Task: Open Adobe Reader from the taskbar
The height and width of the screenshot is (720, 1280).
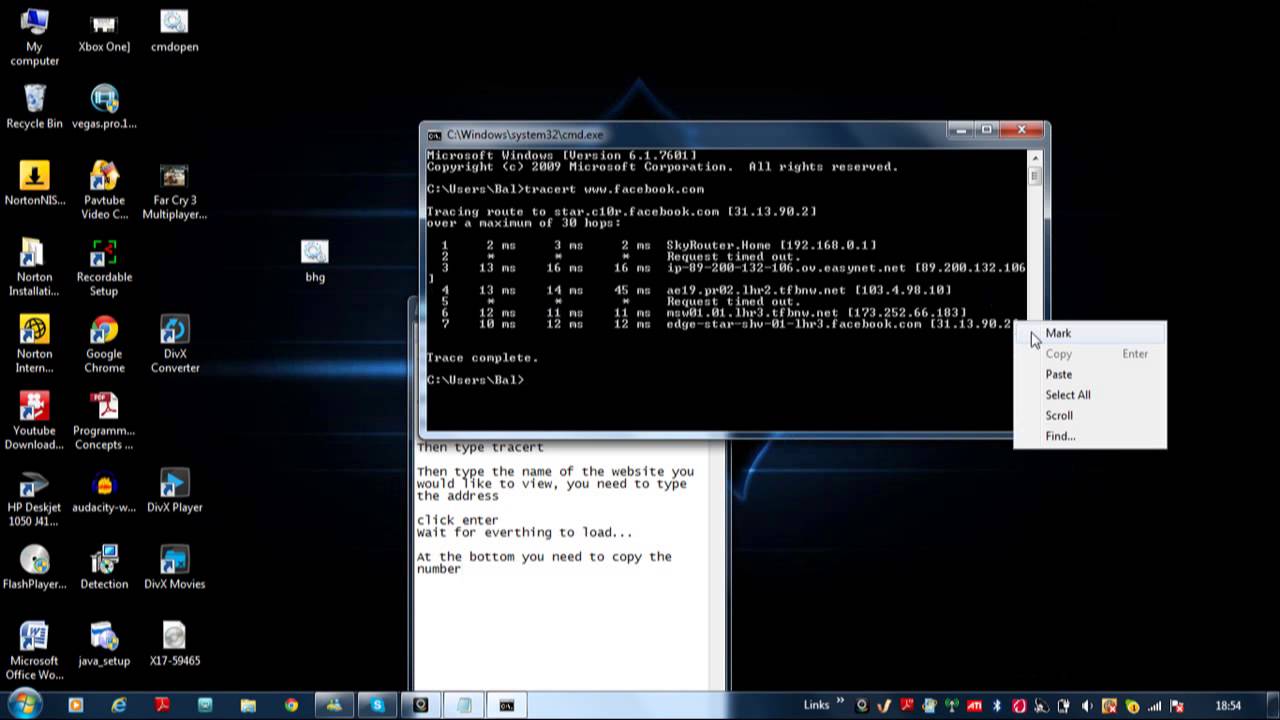Action: pos(162,705)
